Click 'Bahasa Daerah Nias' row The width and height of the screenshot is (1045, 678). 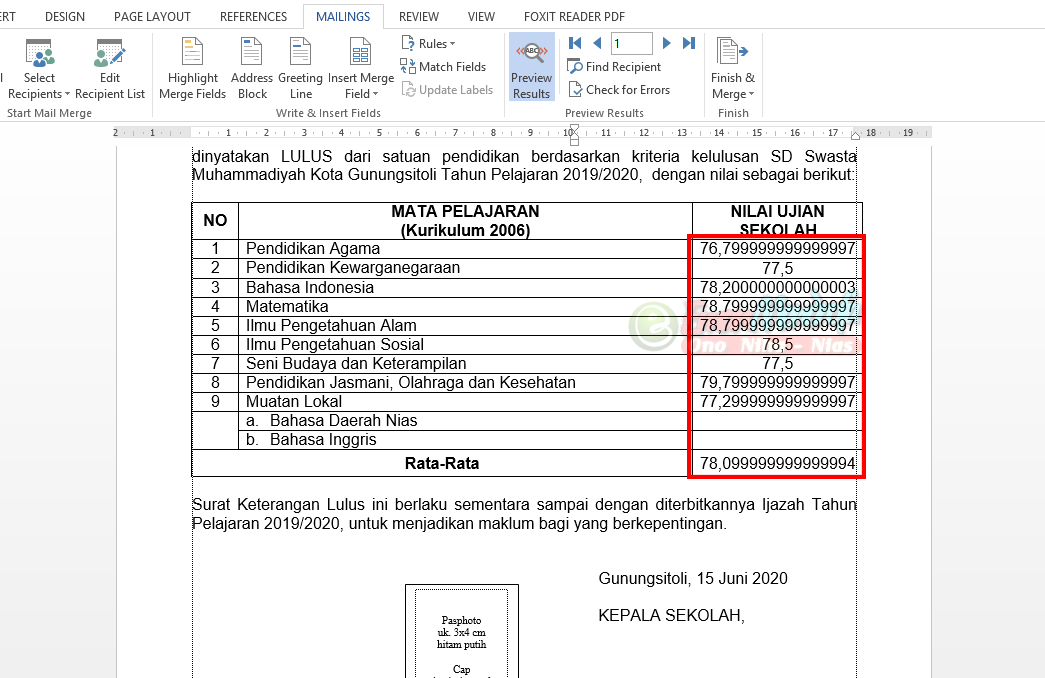[465, 421]
